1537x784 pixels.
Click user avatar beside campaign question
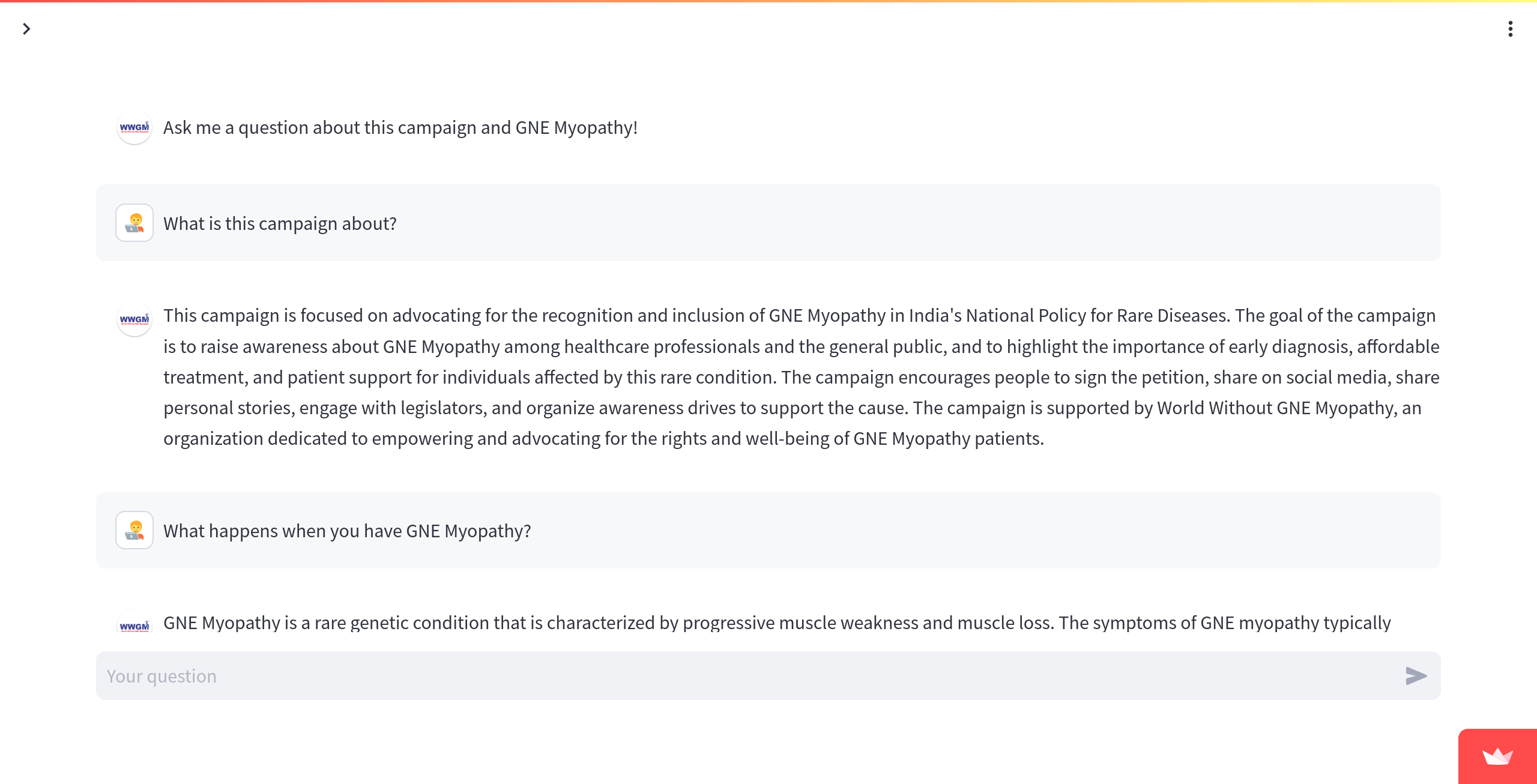[134, 223]
